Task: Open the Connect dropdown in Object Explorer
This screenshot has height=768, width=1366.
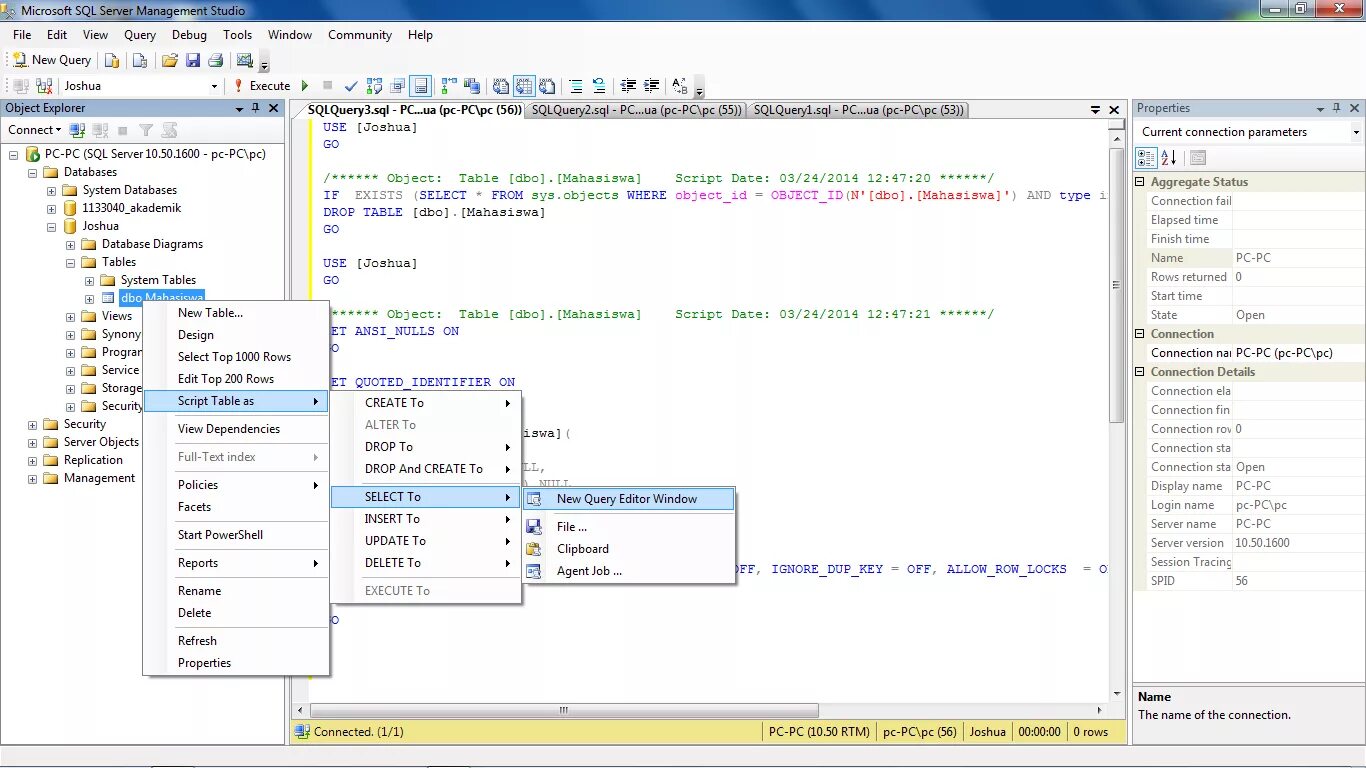Action: pos(35,130)
